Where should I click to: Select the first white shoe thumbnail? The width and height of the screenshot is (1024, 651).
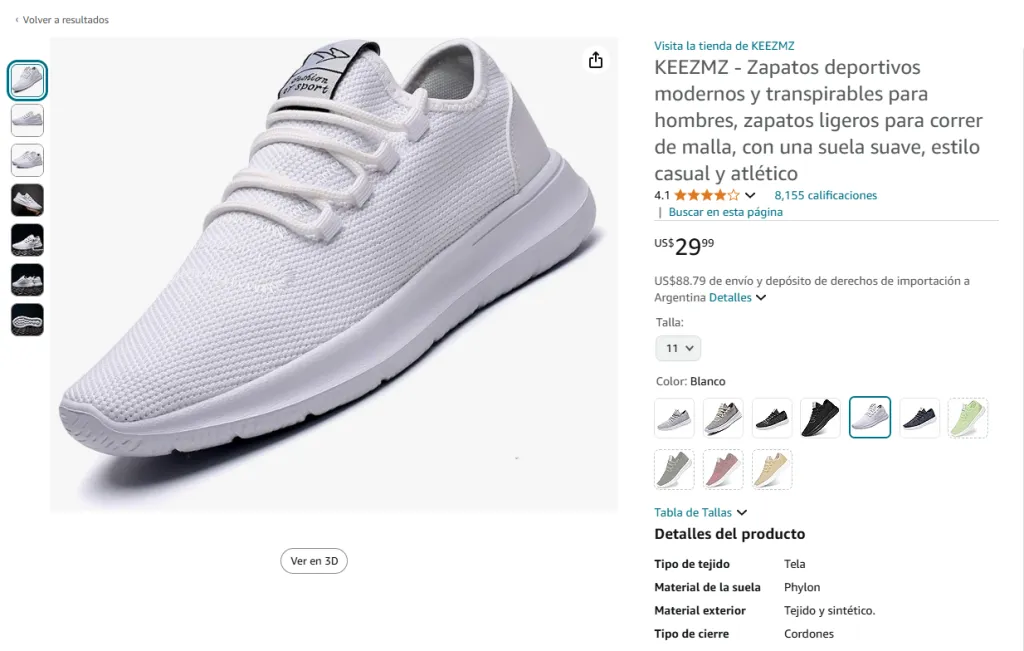(x=27, y=80)
